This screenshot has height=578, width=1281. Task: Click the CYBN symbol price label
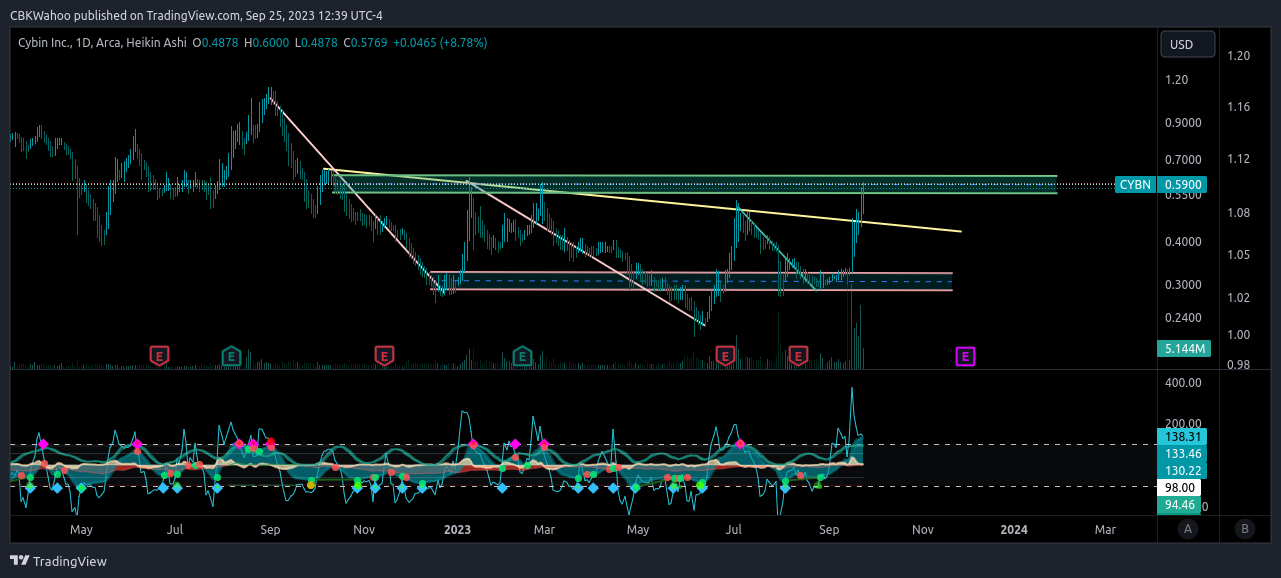tap(1135, 184)
